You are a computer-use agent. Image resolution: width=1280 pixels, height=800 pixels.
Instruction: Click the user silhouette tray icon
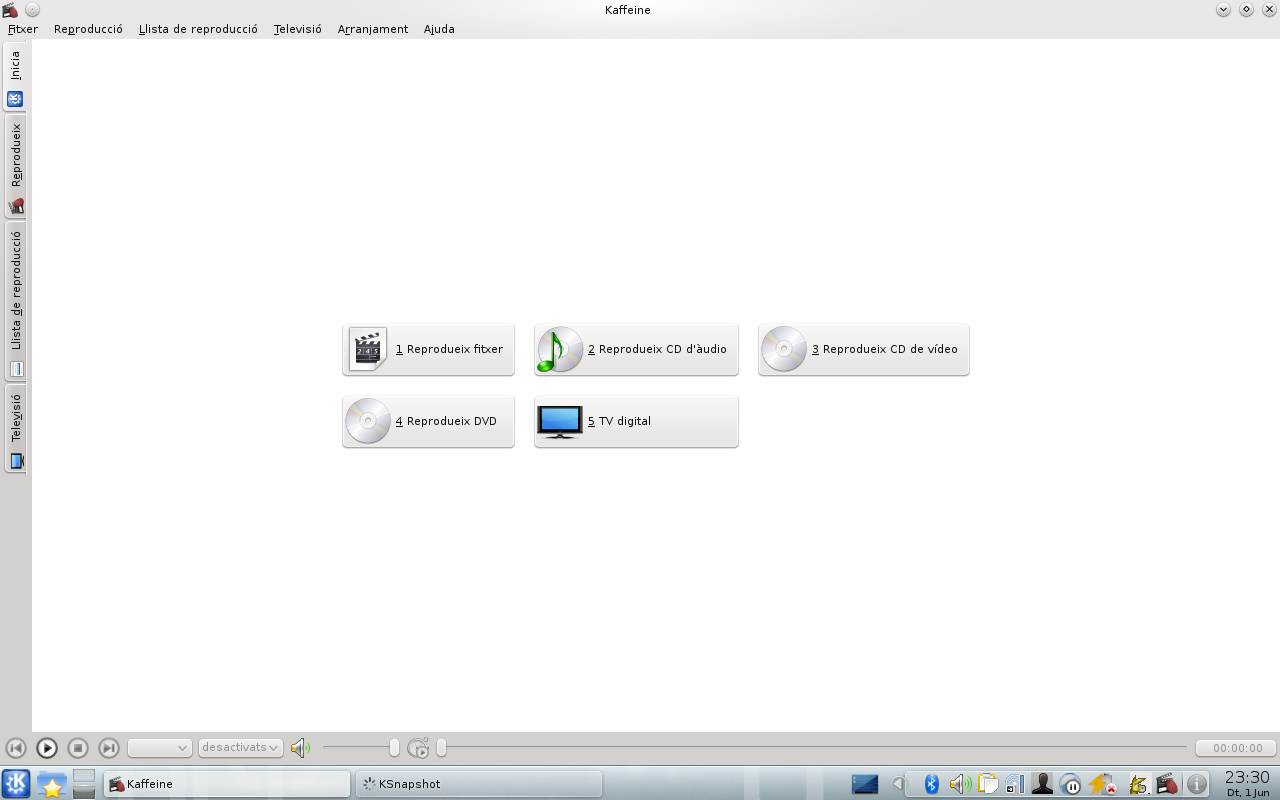(1042, 784)
